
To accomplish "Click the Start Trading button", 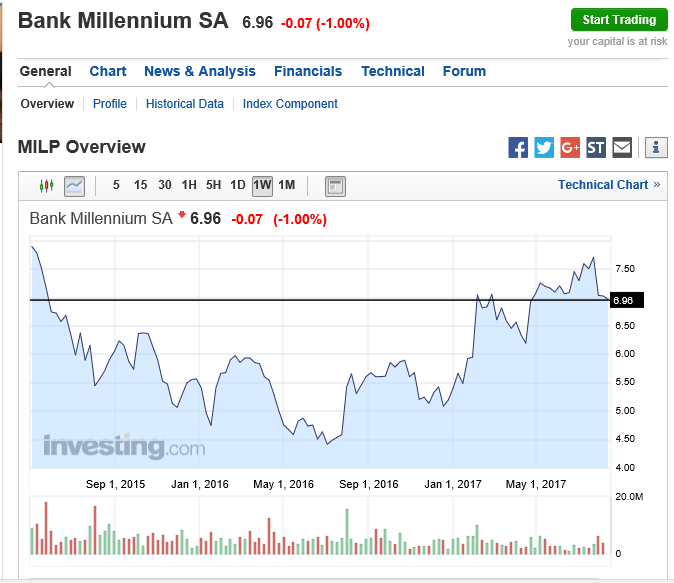I will [x=619, y=20].
